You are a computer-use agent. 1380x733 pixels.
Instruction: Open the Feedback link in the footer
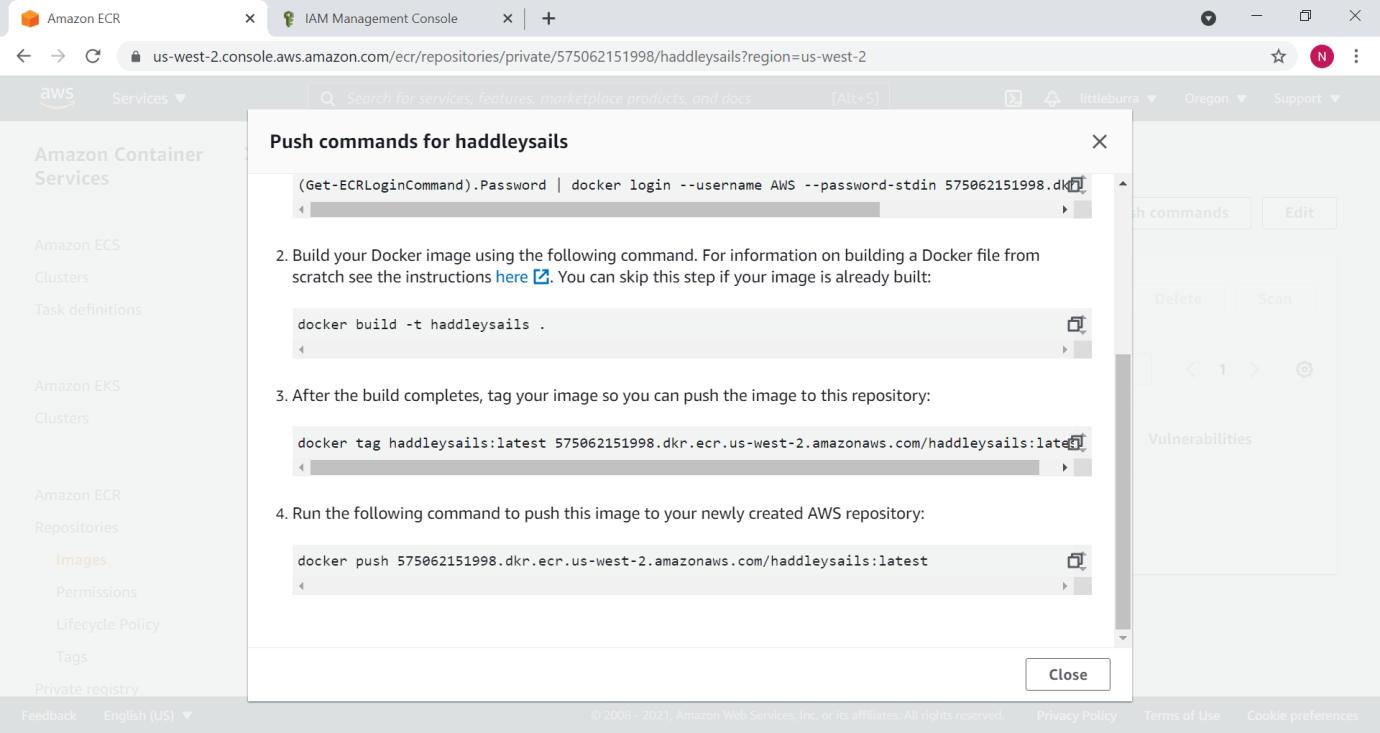49,715
